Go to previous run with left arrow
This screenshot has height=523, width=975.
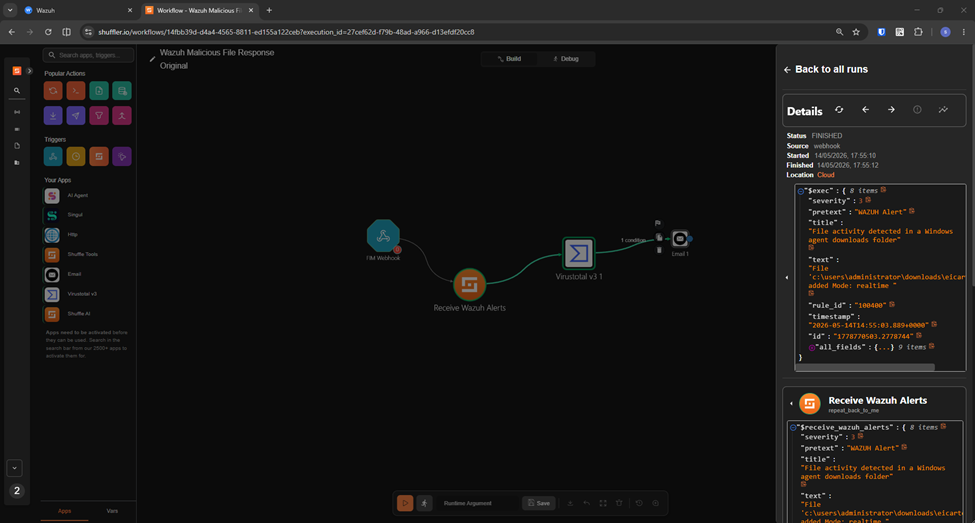coord(866,110)
